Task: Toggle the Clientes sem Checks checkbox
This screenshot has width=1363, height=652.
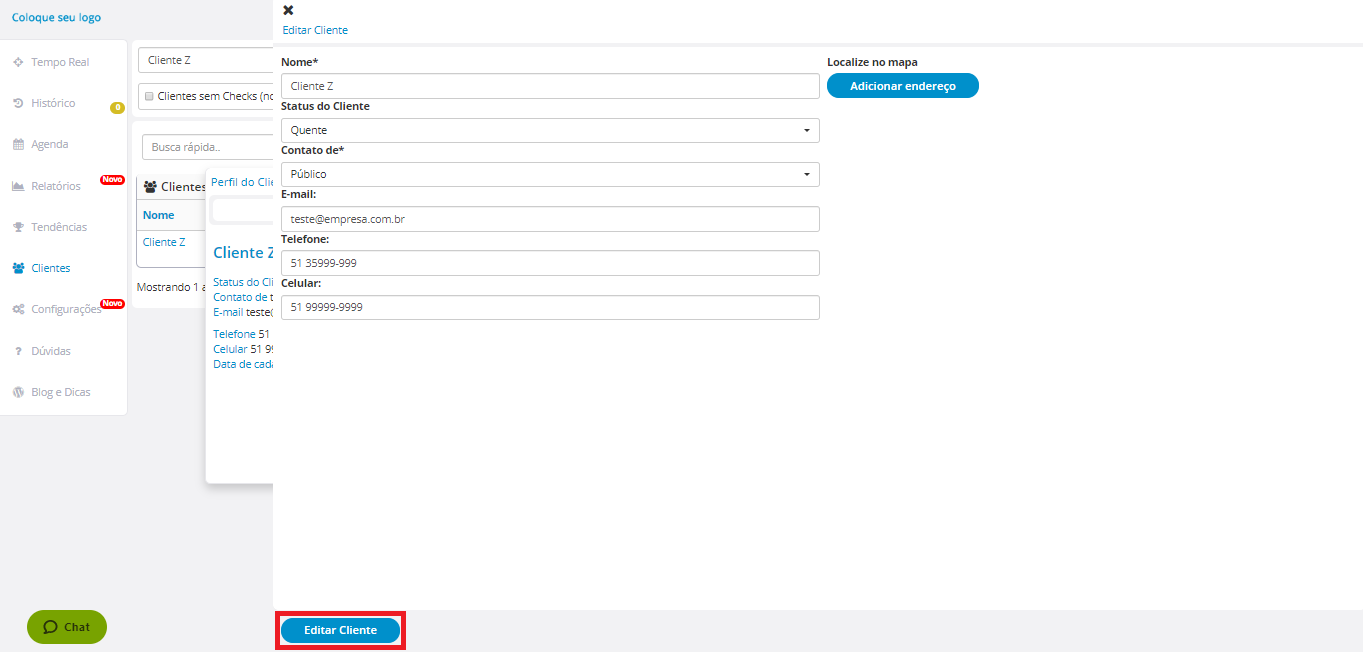Action: click(x=149, y=97)
